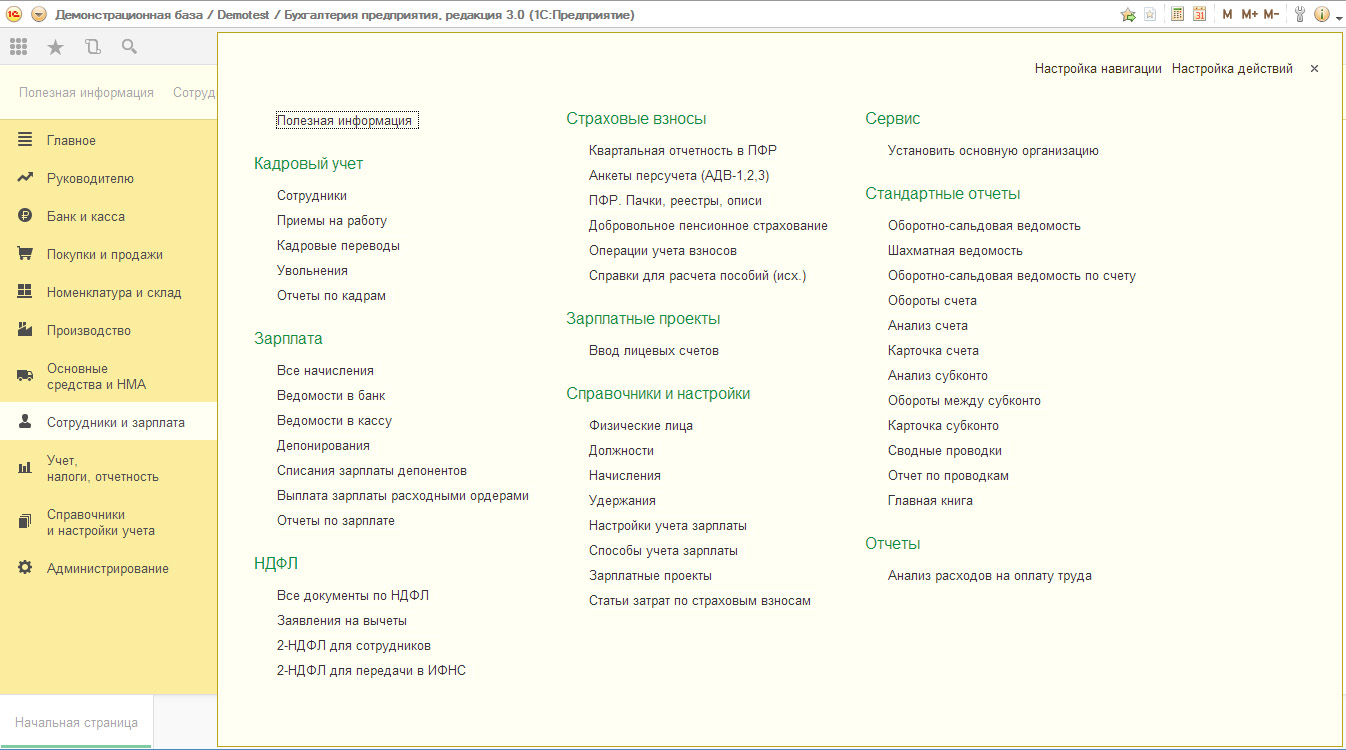Open the wrench tools icon
This screenshot has height=750, width=1346.
pos(1300,14)
